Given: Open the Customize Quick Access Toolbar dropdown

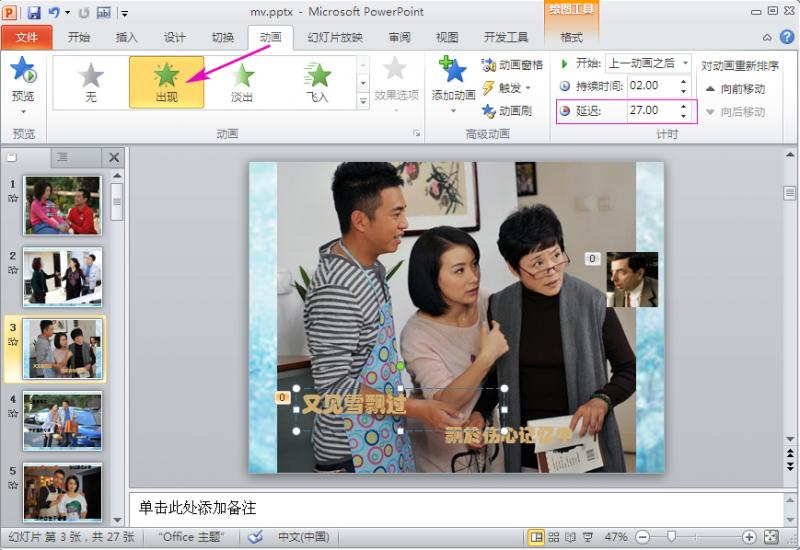Looking at the screenshot, I should pyautogui.click(x=125, y=13).
